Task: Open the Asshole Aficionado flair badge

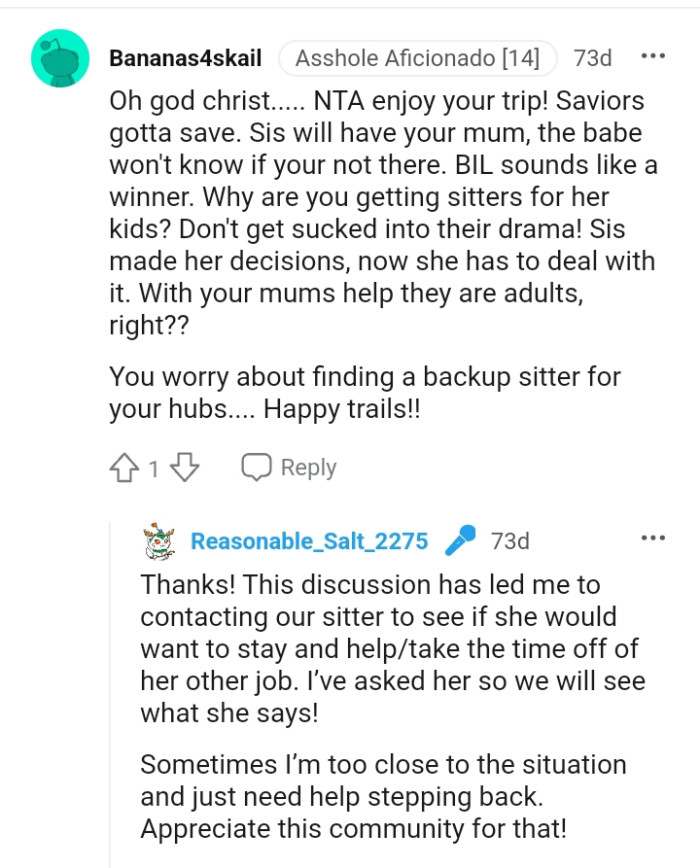Action: pos(417,58)
